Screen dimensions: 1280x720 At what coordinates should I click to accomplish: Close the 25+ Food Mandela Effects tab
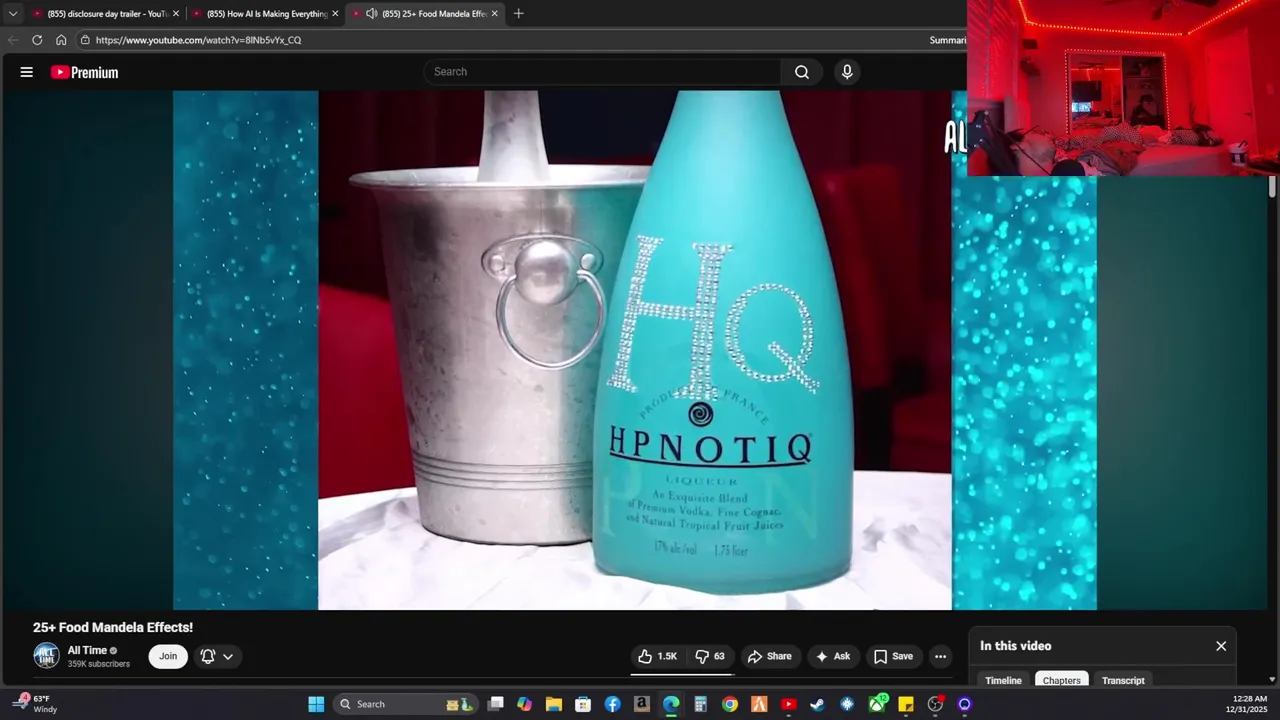click(x=494, y=13)
